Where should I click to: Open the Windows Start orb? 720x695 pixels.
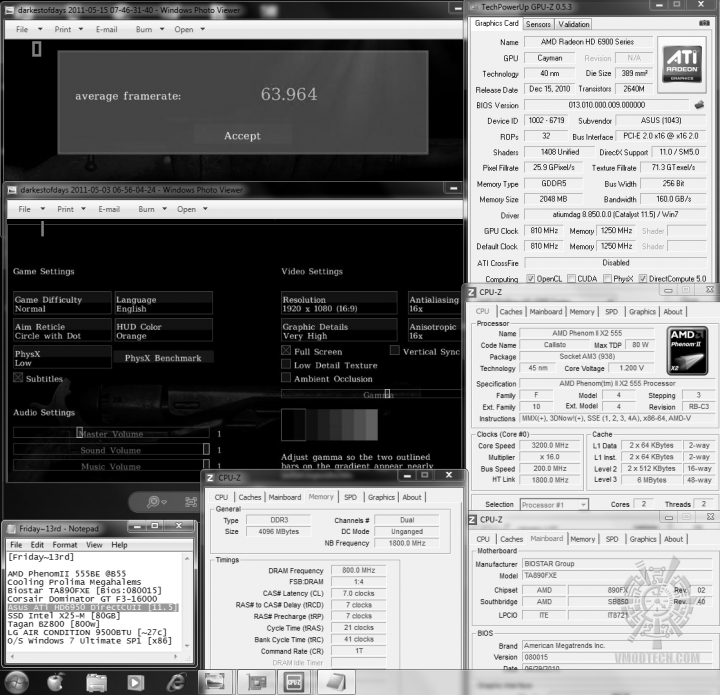[x=17, y=682]
